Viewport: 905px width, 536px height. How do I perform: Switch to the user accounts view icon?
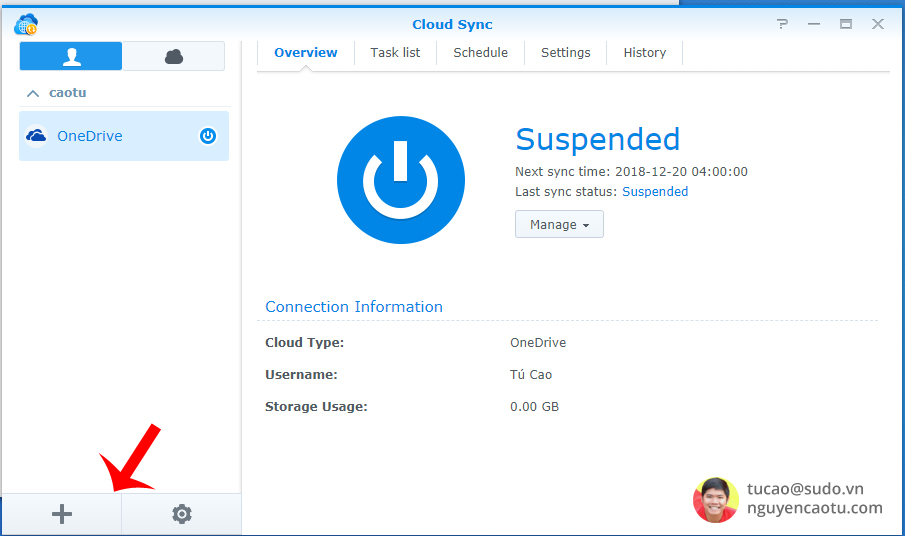[x=71, y=56]
